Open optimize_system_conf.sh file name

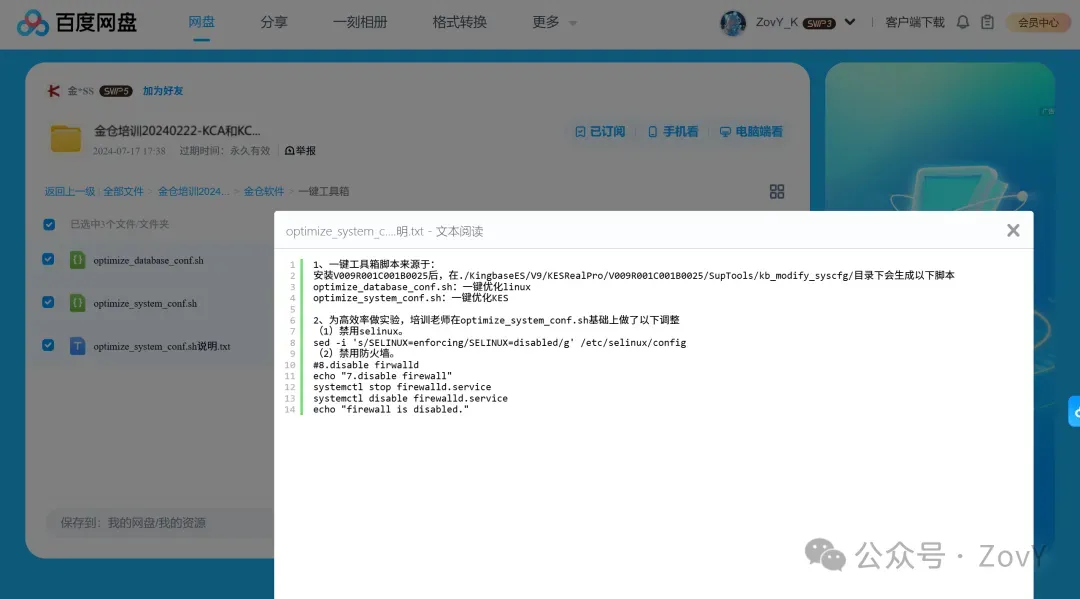point(145,304)
